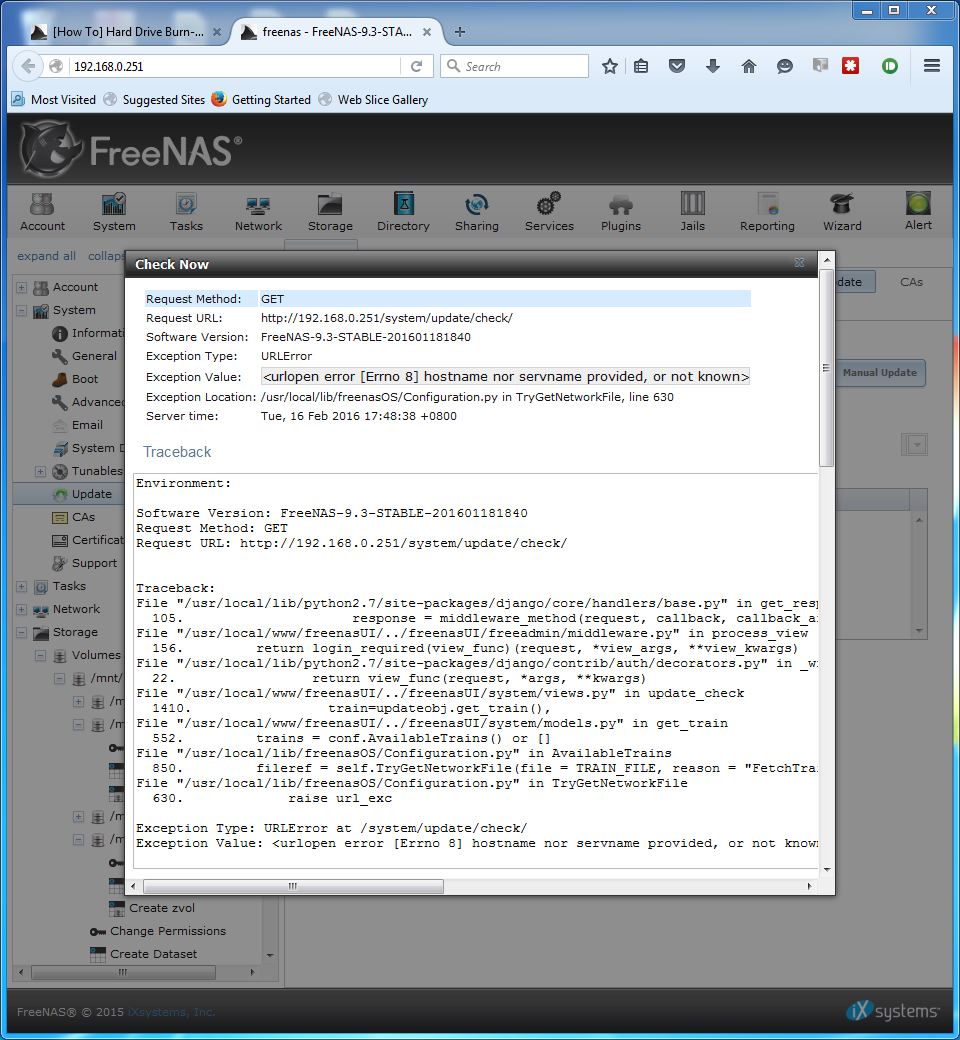Screen dimensions: 960x1040
Task: Click the FreeNAS logo
Action: (x=131, y=150)
